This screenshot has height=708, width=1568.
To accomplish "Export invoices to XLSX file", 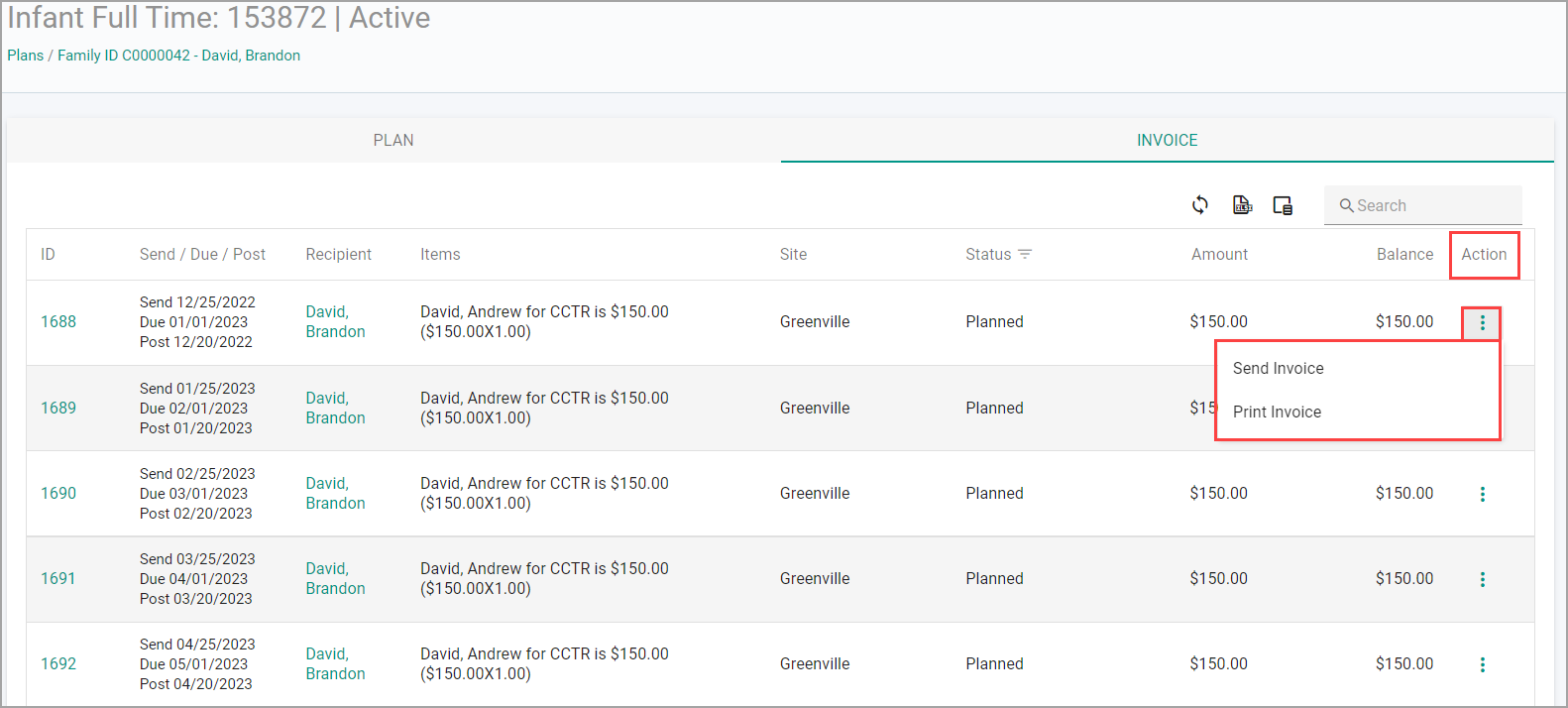I will click(1242, 205).
